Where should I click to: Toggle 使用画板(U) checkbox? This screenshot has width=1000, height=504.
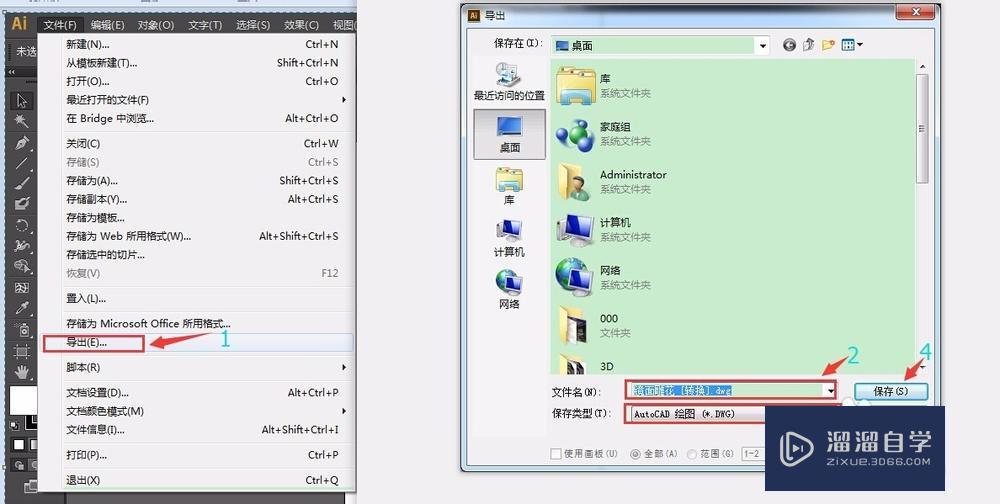pyautogui.click(x=555, y=454)
